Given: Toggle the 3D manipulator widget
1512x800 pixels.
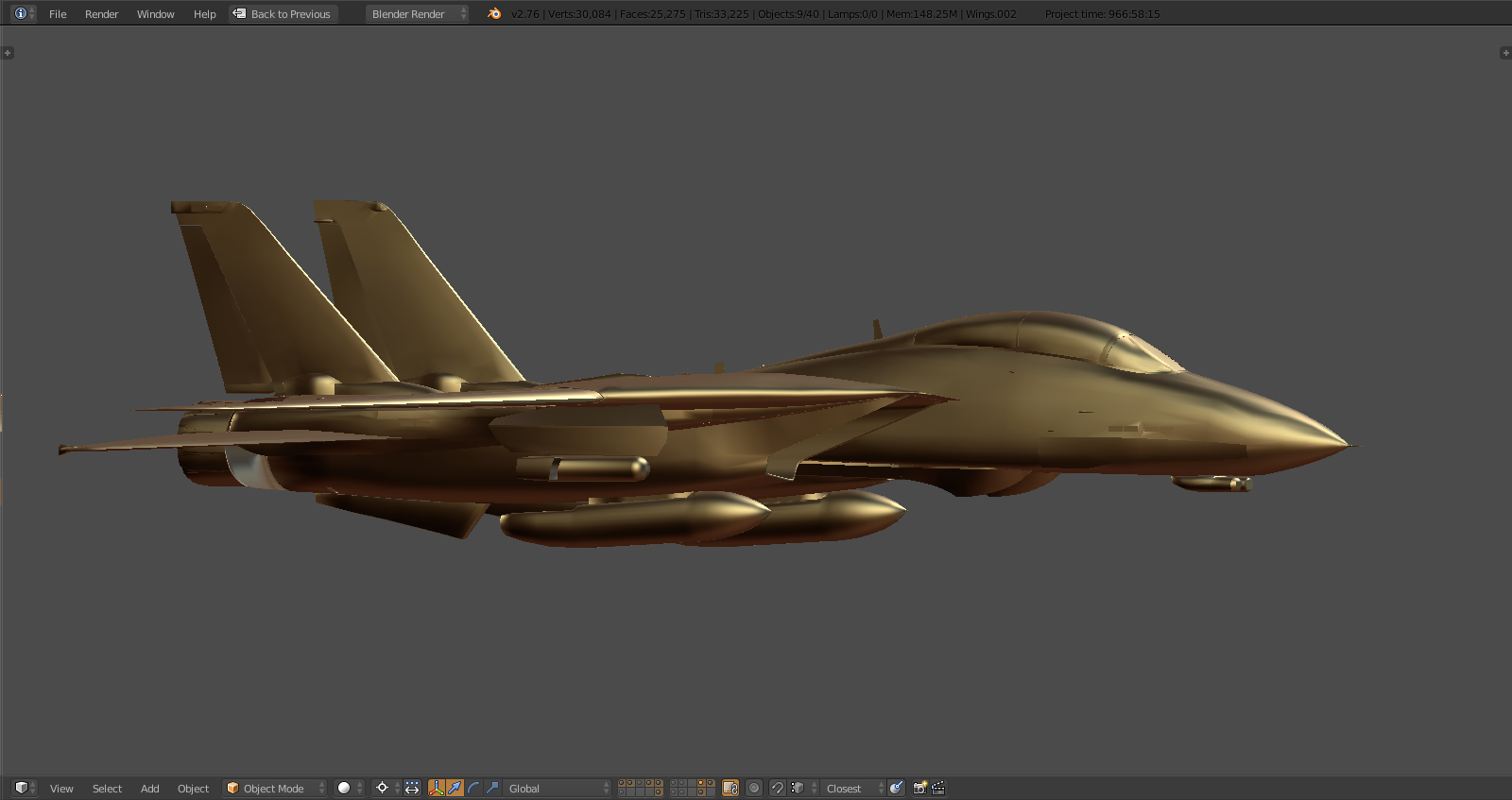Looking at the screenshot, I should click(437, 788).
